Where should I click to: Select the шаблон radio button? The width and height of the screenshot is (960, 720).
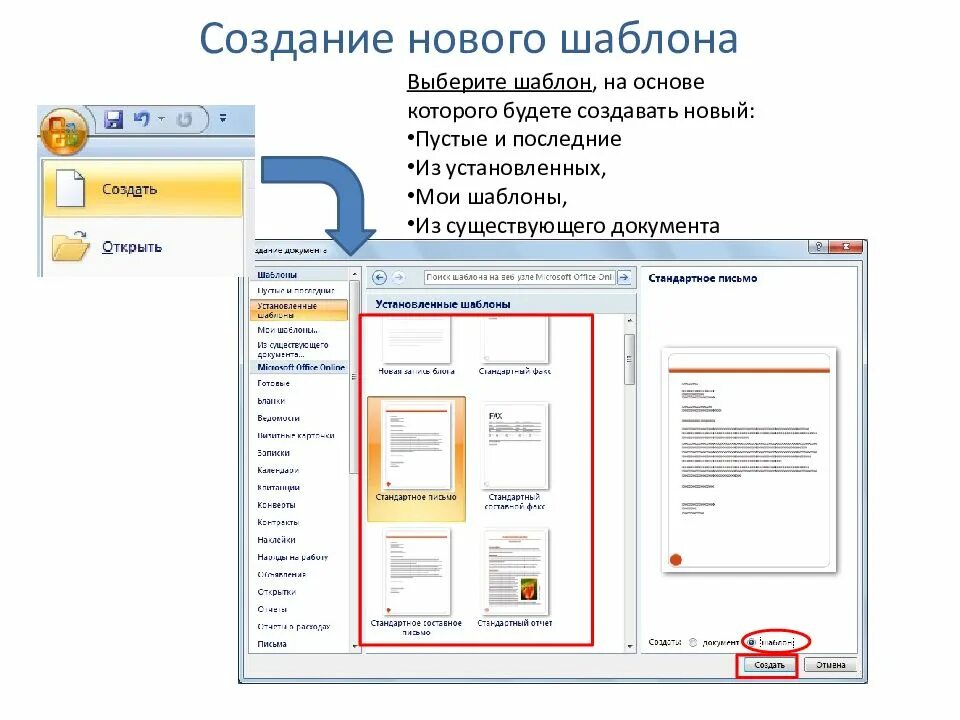751,642
